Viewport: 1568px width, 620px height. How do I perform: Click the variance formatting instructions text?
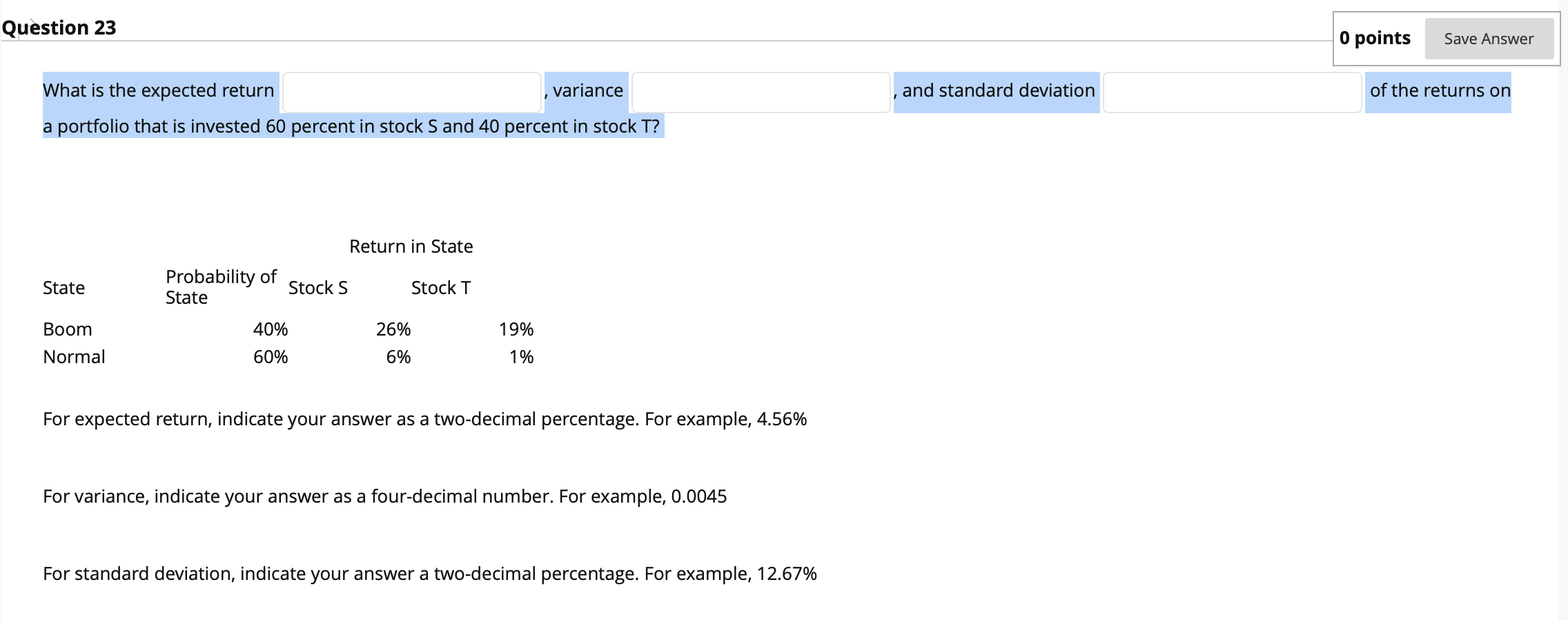[x=385, y=495]
